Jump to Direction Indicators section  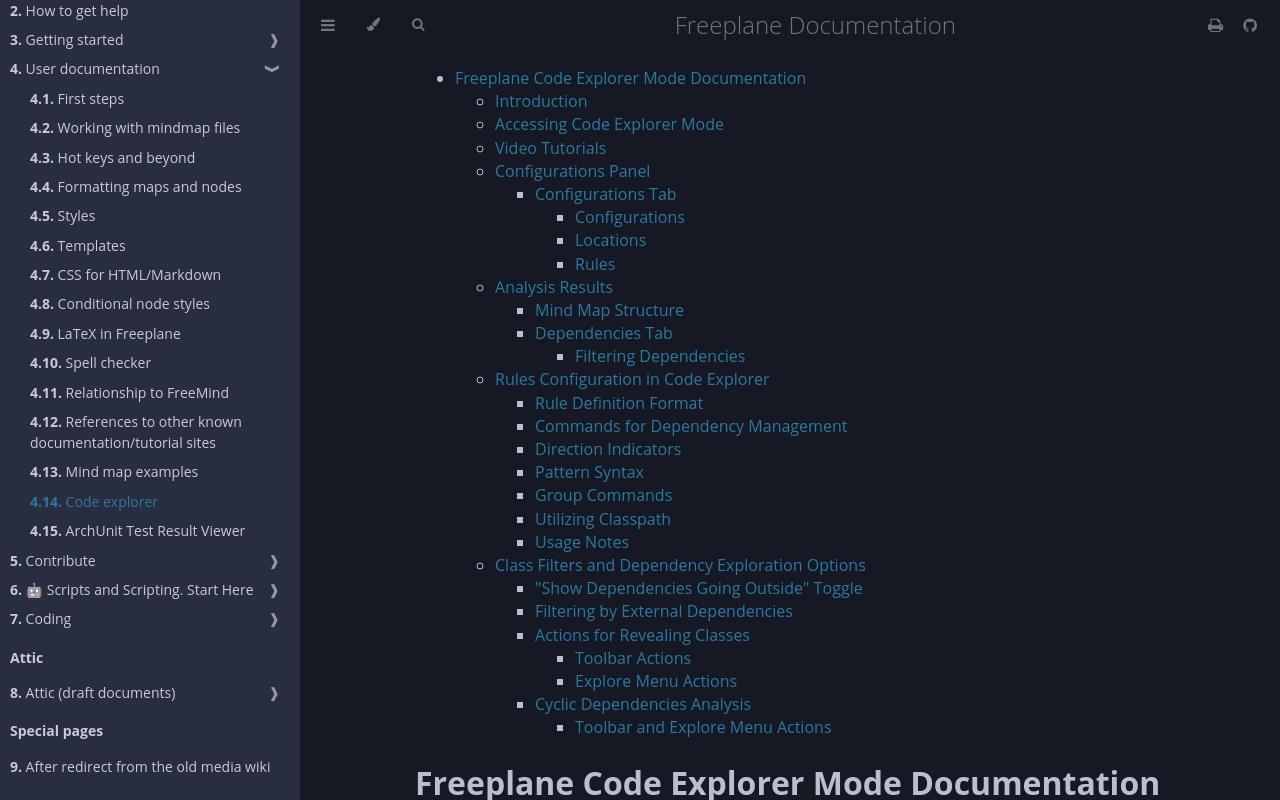pos(608,449)
